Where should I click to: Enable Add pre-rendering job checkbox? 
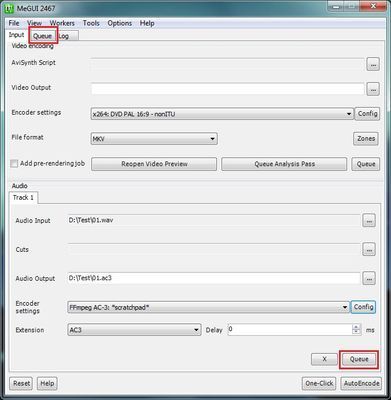(x=14, y=164)
